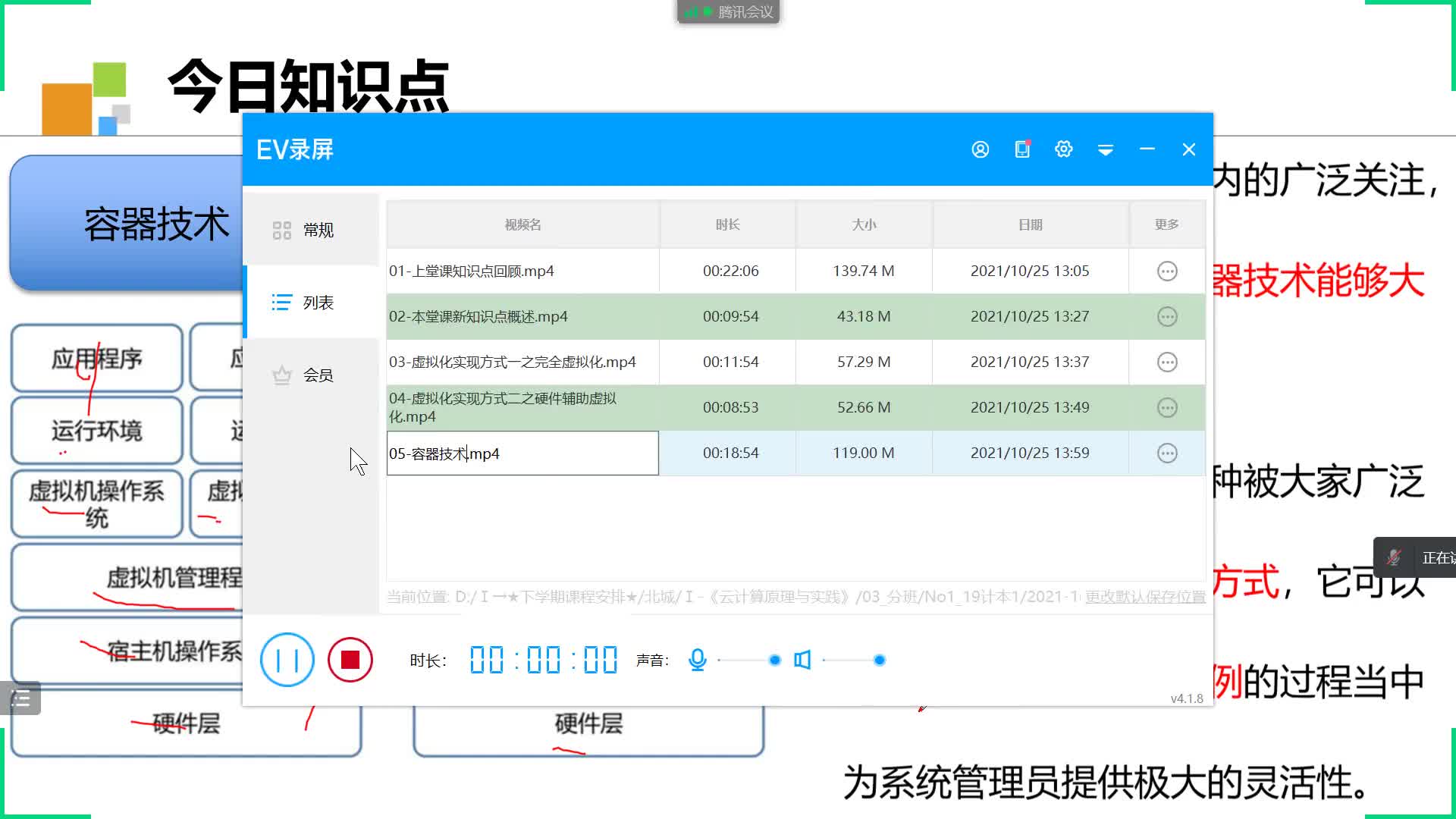Open the notification icon with red dot
The width and height of the screenshot is (1456, 819).
pyautogui.click(x=1022, y=149)
